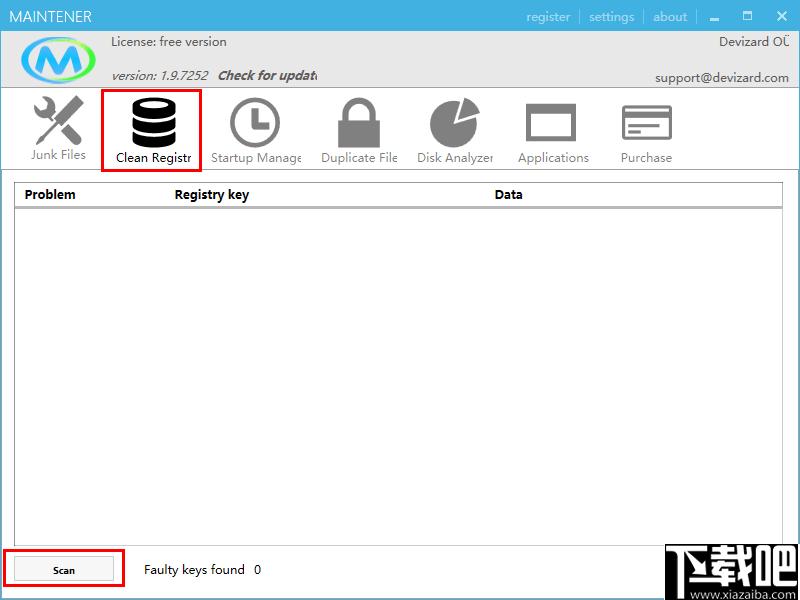Screen dimensions: 800x600
Task: Open settings from the title bar
Action: pyautogui.click(x=611, y=17)
